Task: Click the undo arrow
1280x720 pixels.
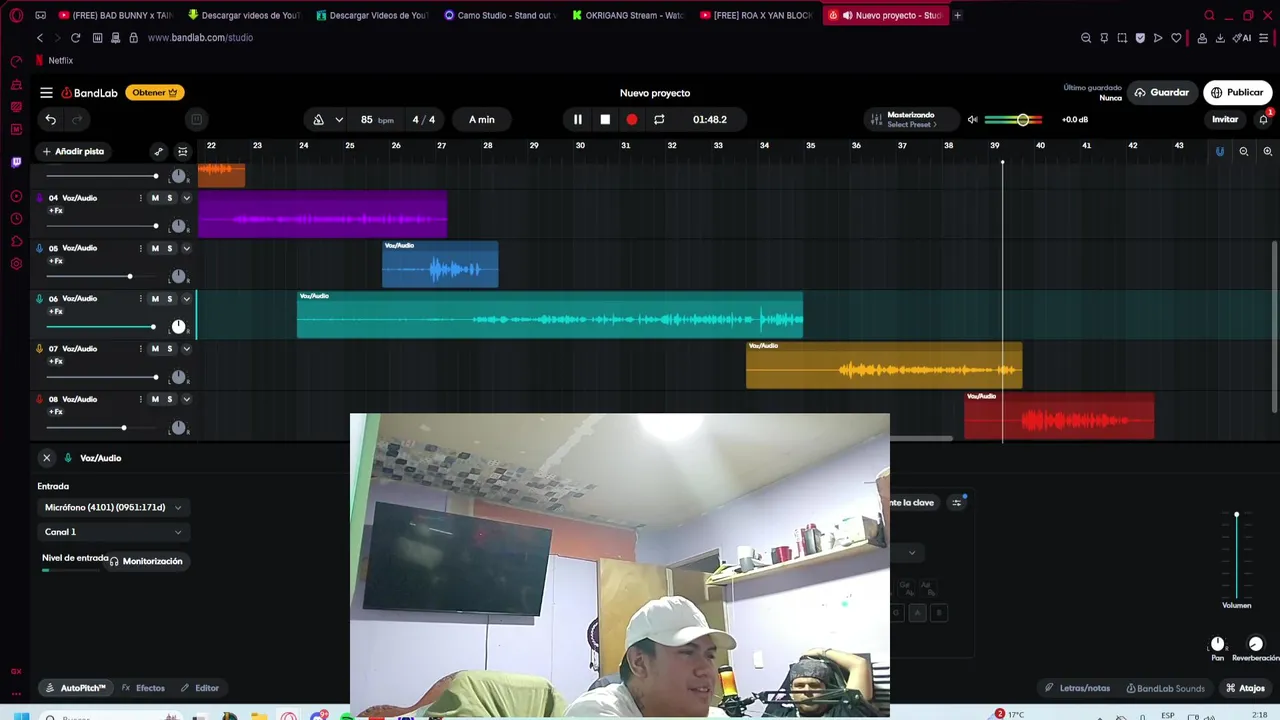Action: 50,119
